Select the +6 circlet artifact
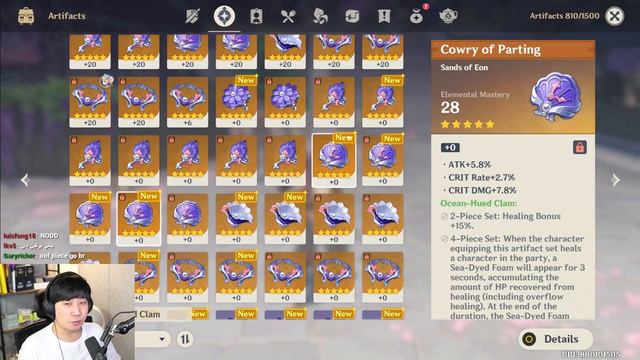640x360 pixels. point(187,102)
